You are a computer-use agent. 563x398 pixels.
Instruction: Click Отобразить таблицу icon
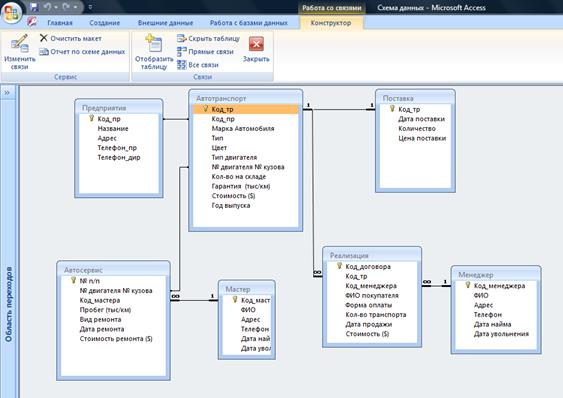(x=154, y=52)
